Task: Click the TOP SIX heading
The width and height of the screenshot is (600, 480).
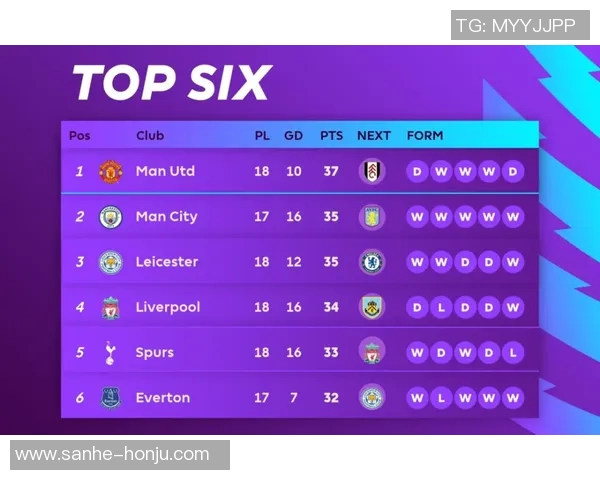Action: tap(172, 82)
